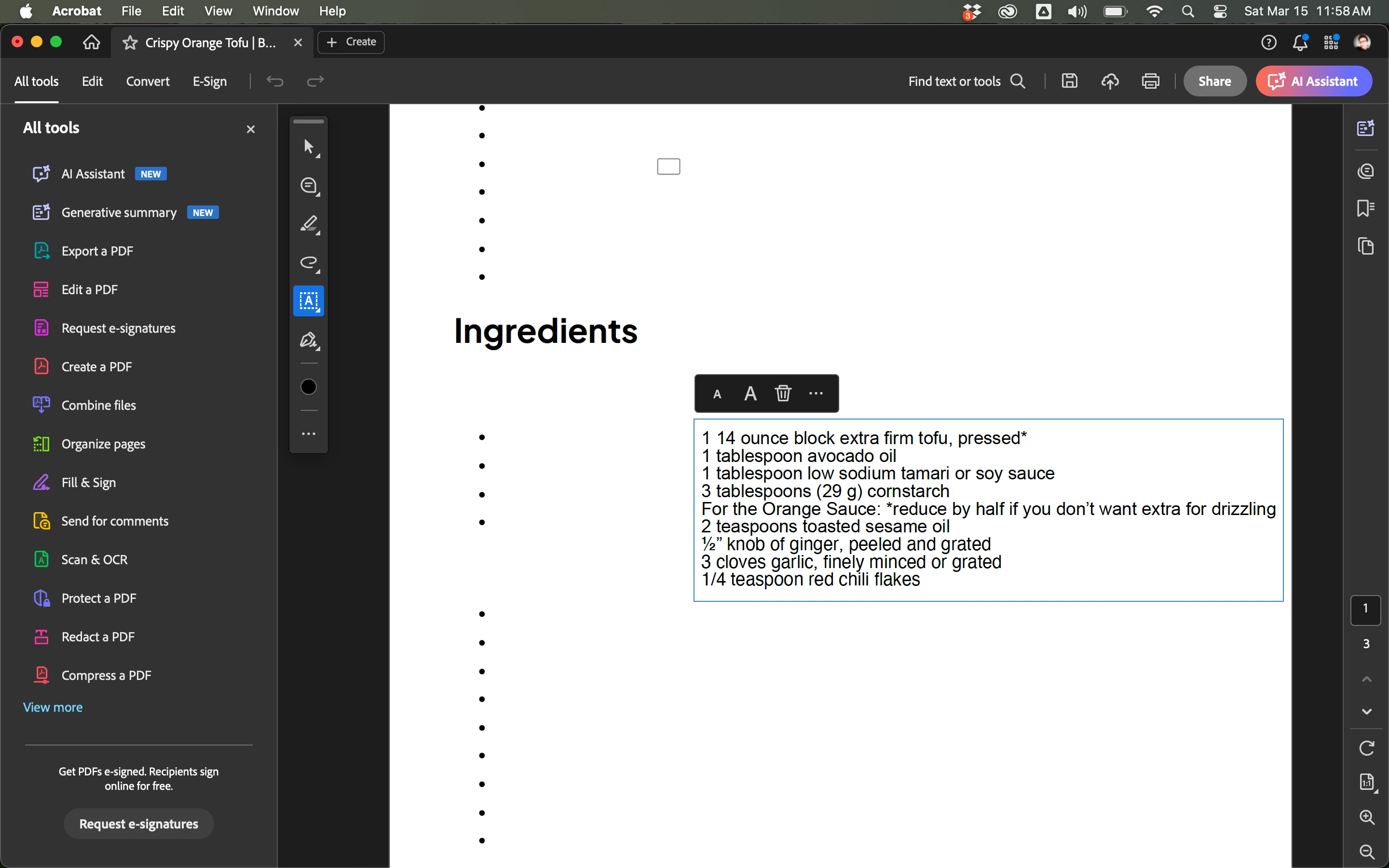Select the Fill & Sign pen tool

coord(309,340)
